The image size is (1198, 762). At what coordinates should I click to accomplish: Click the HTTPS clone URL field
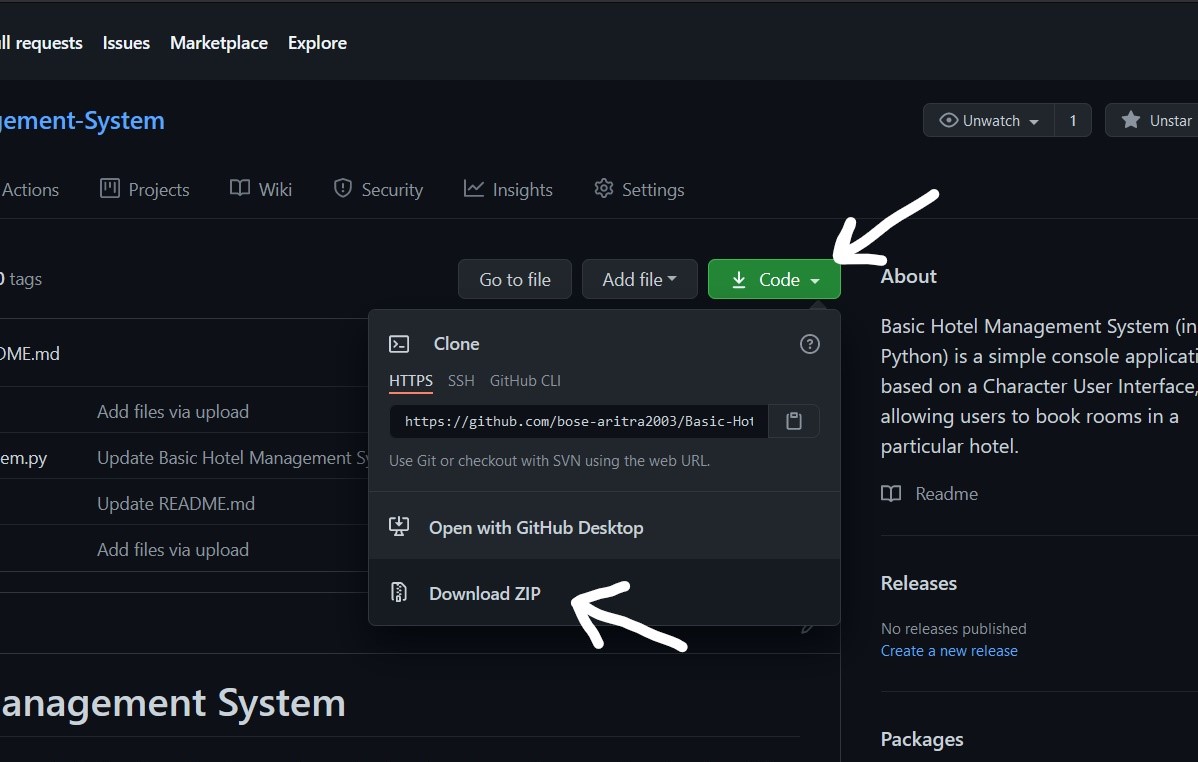point(578,421)
